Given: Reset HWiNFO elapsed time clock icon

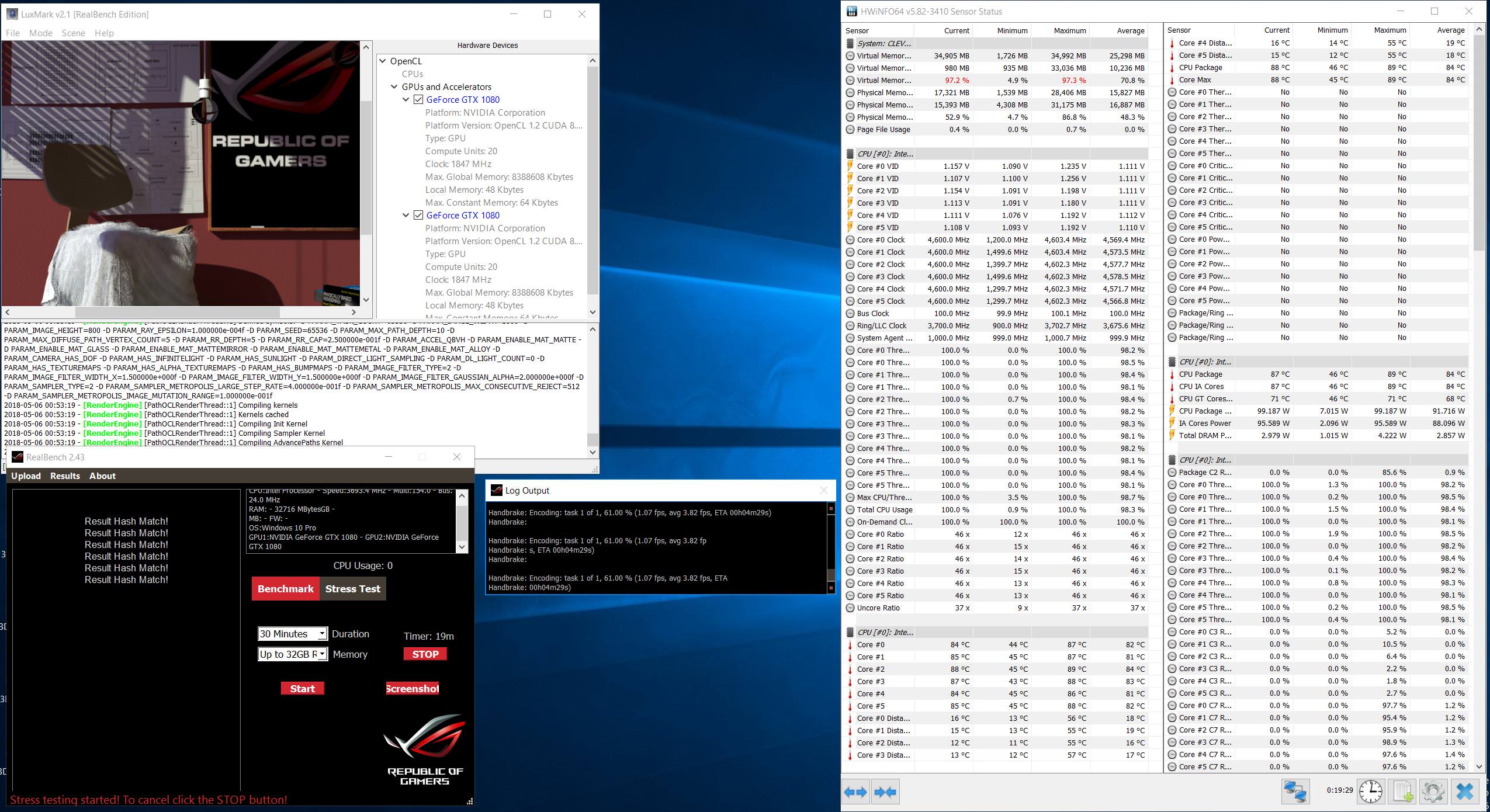Looking at the screenshot, I should pyautogui.click(x=1371, y=792).
